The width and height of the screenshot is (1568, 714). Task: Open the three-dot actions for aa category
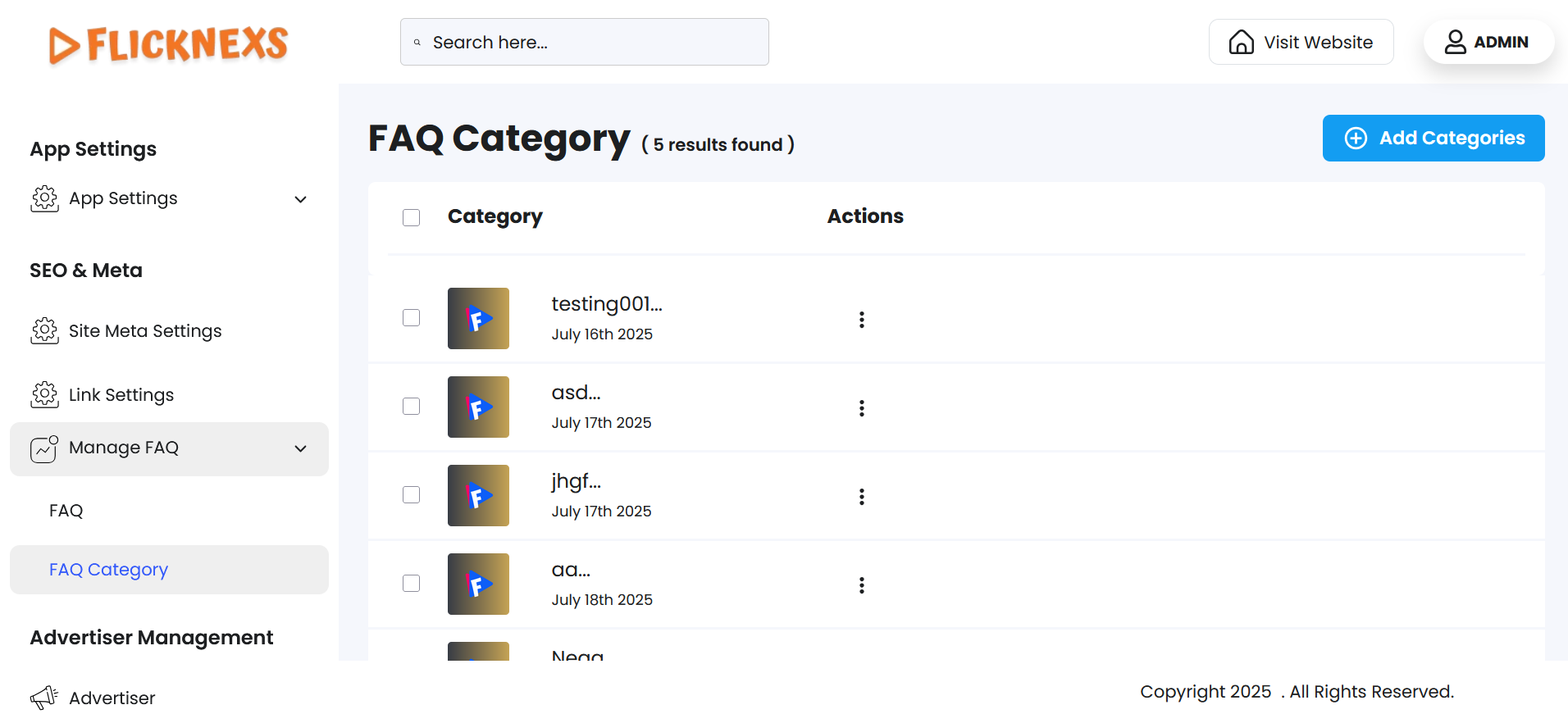(x=861, y=585)
